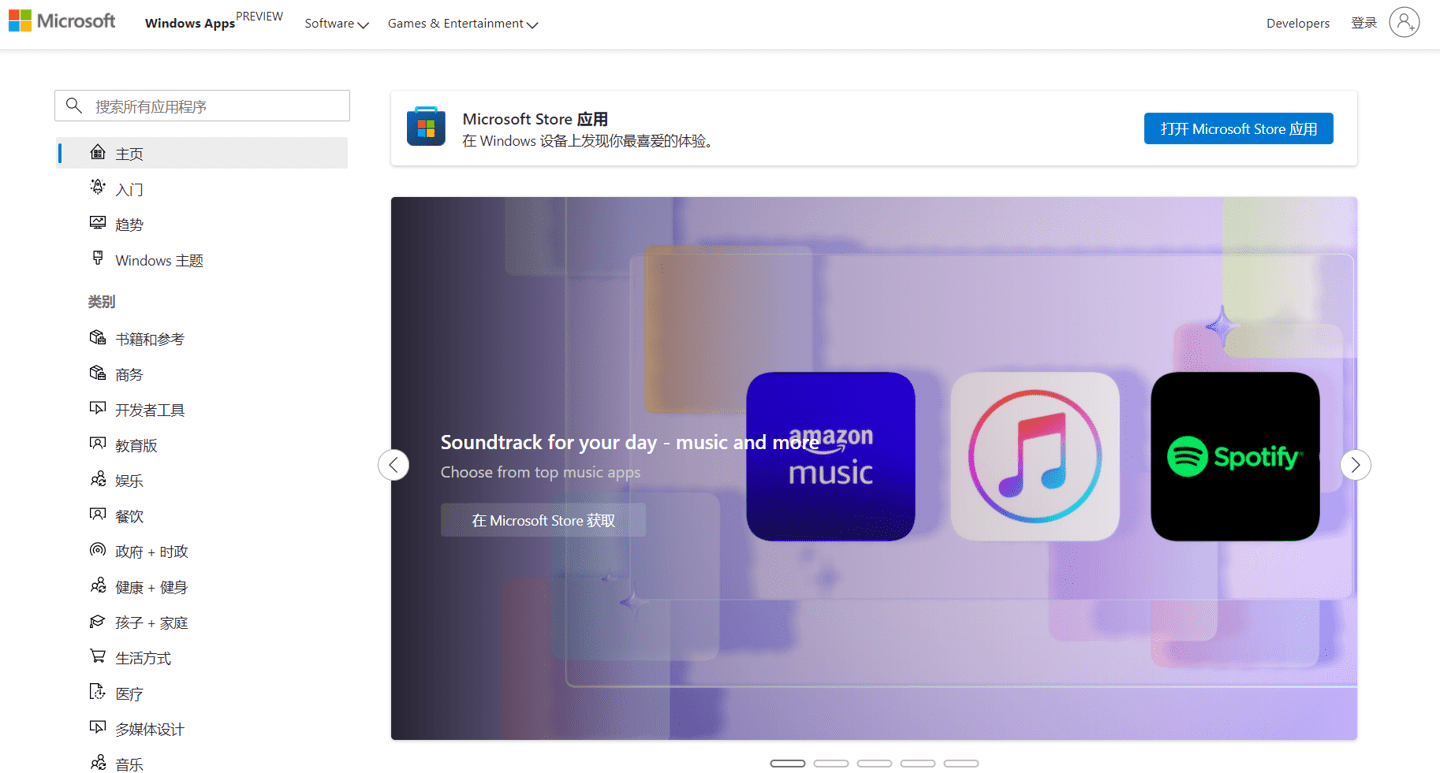Viewport: 1440px width, 773px height.
Task: Select the 书籍和参考 category icon
Action: pos(96,338)
